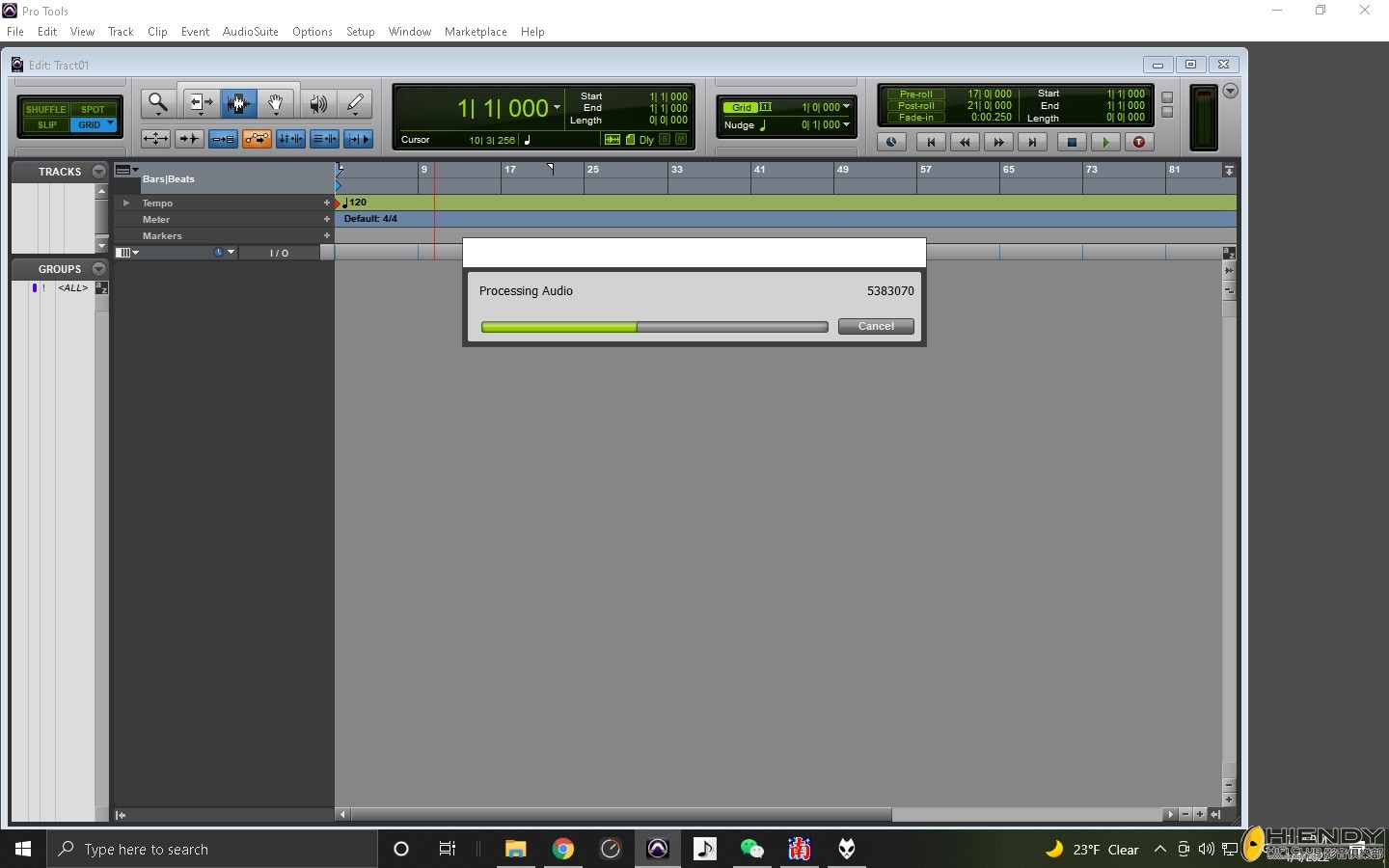Click the Go to End transport button
This screenshot has width=1389, height=868.
pos(1032,142)
